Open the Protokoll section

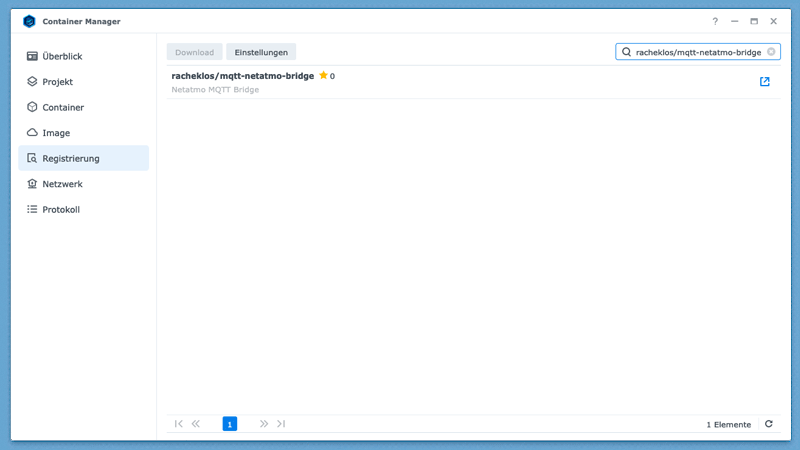[61, 210]
